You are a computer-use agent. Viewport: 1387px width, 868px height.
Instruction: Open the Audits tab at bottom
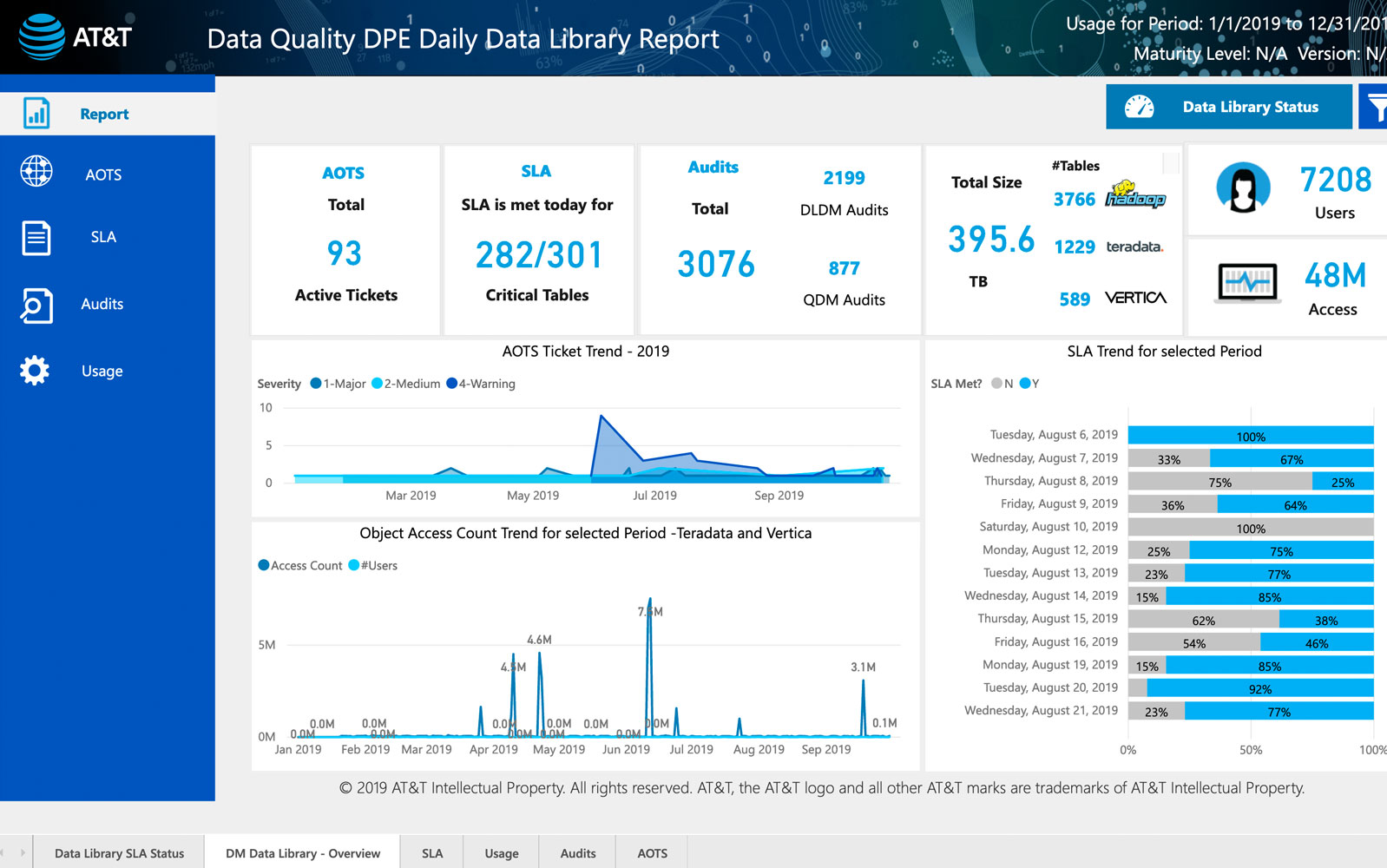click(577, 853)
